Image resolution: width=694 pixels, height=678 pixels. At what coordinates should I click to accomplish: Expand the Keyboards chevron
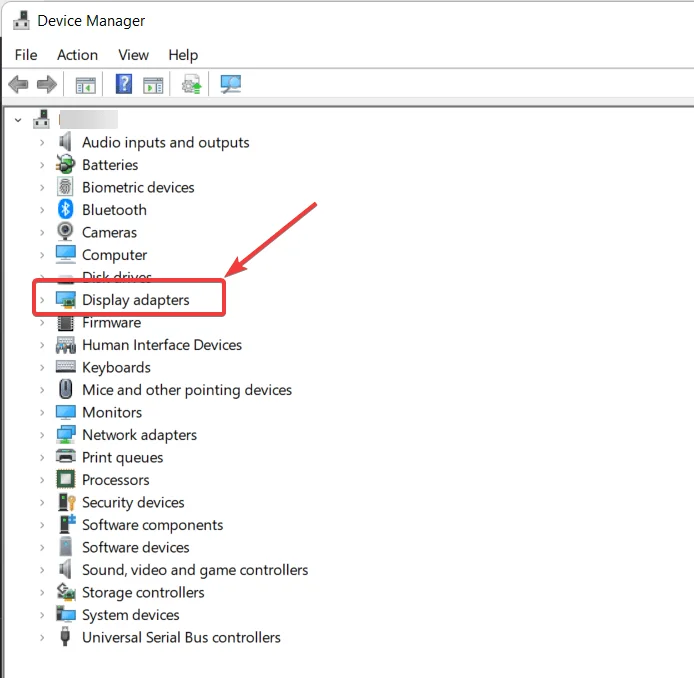coord(42,367)
